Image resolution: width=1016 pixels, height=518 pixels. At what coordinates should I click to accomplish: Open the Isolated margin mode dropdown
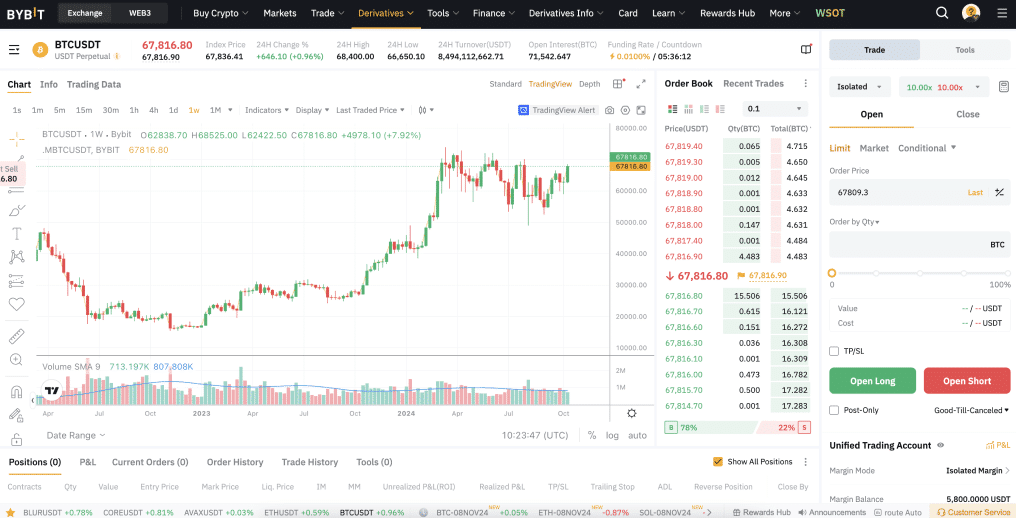860,87
